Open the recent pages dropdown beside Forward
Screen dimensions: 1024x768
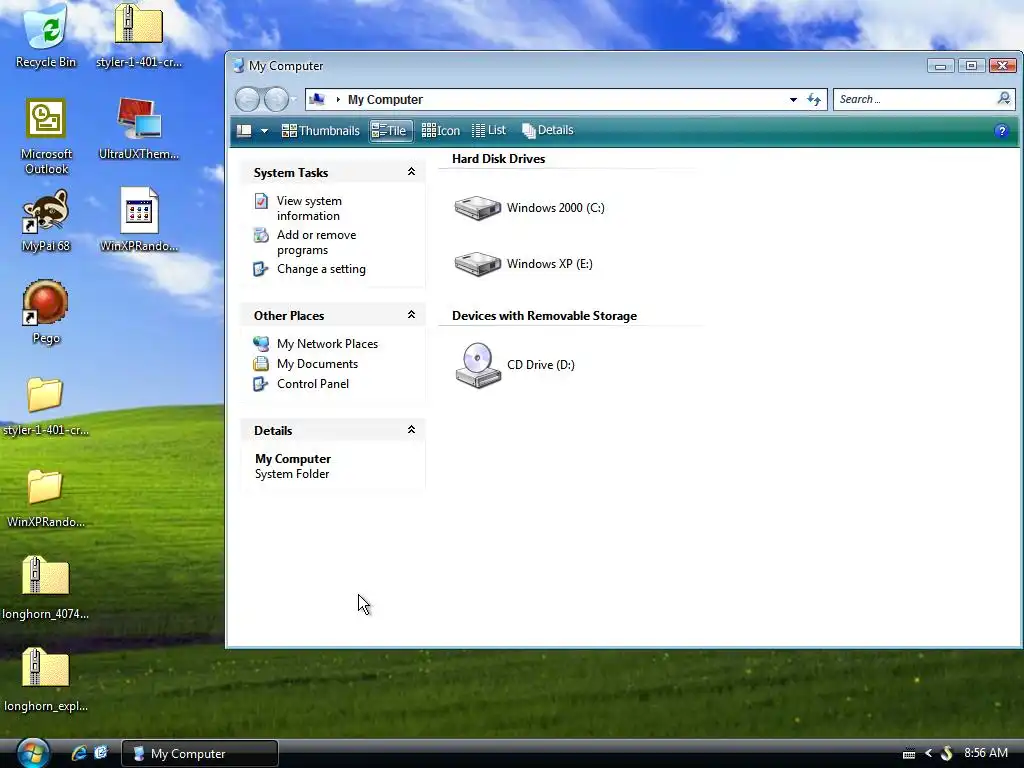tap(294, 100)
